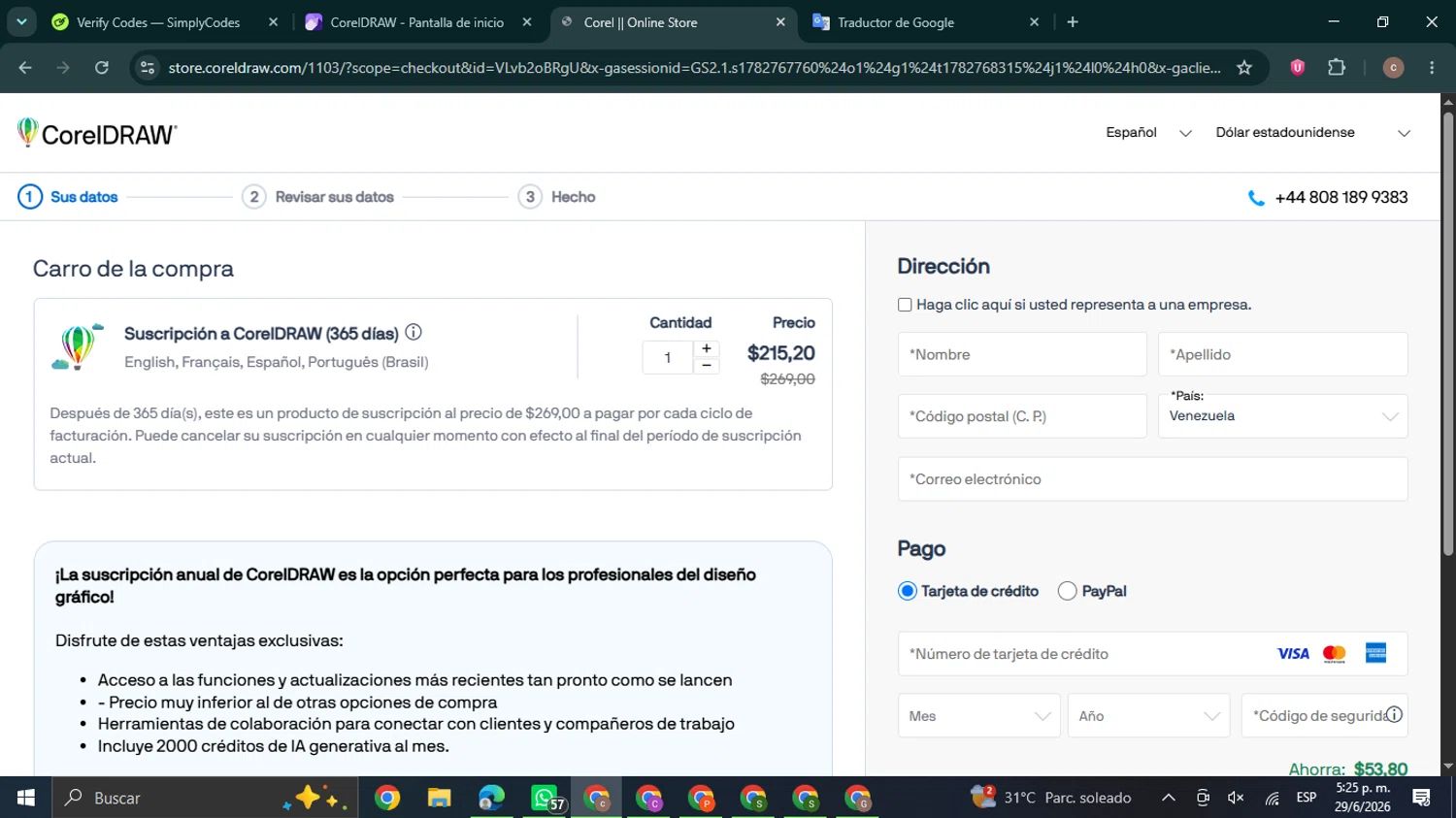
Task: Click the Apellido input field
Action: (x=1282, y=354)
